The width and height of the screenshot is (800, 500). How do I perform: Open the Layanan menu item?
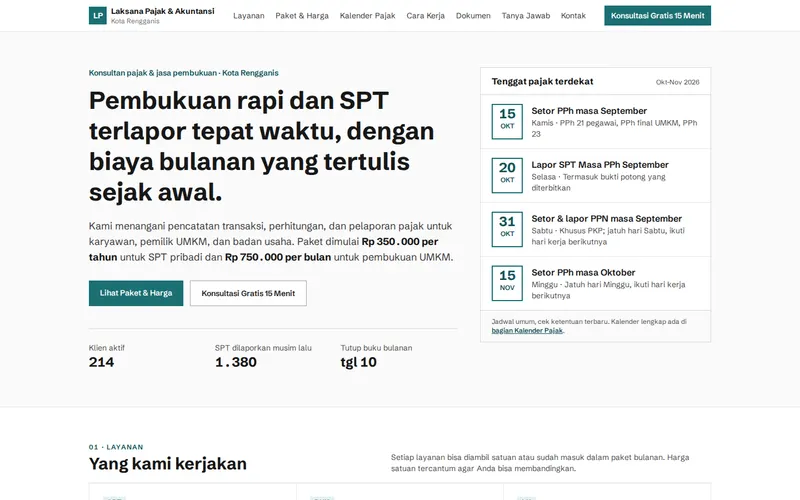pos(248,16)
